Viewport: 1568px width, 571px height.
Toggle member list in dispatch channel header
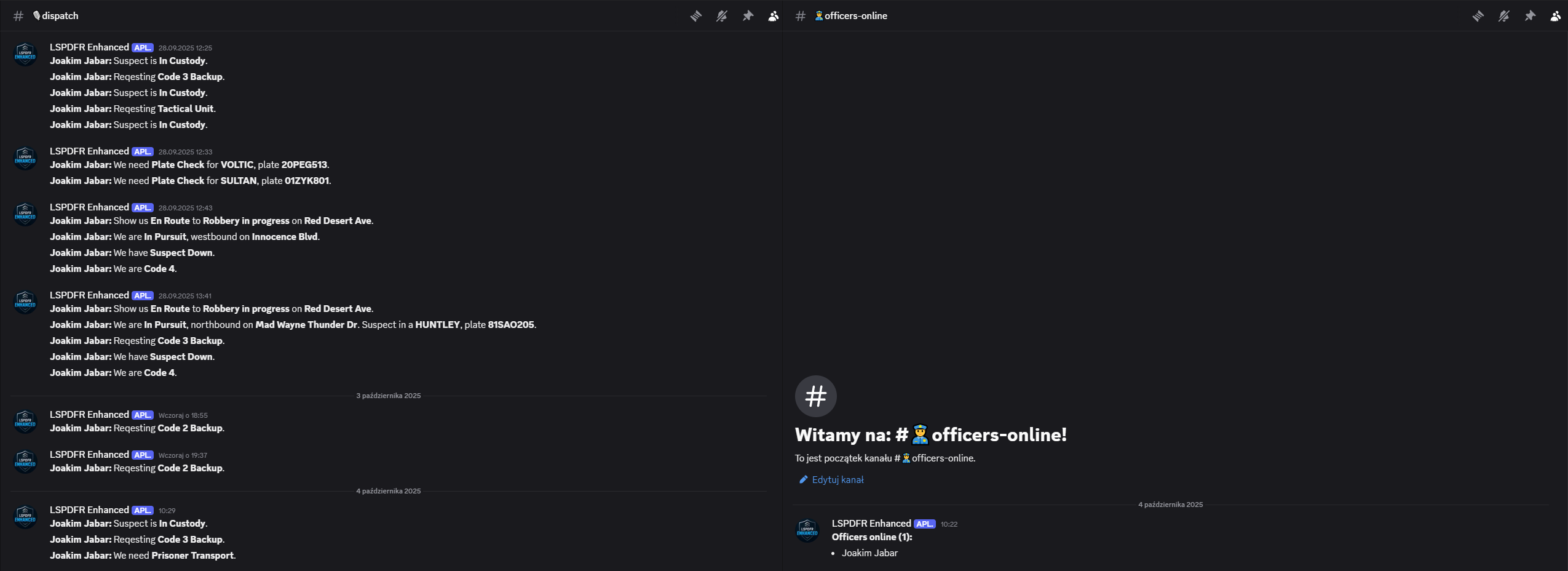[774, 16]
